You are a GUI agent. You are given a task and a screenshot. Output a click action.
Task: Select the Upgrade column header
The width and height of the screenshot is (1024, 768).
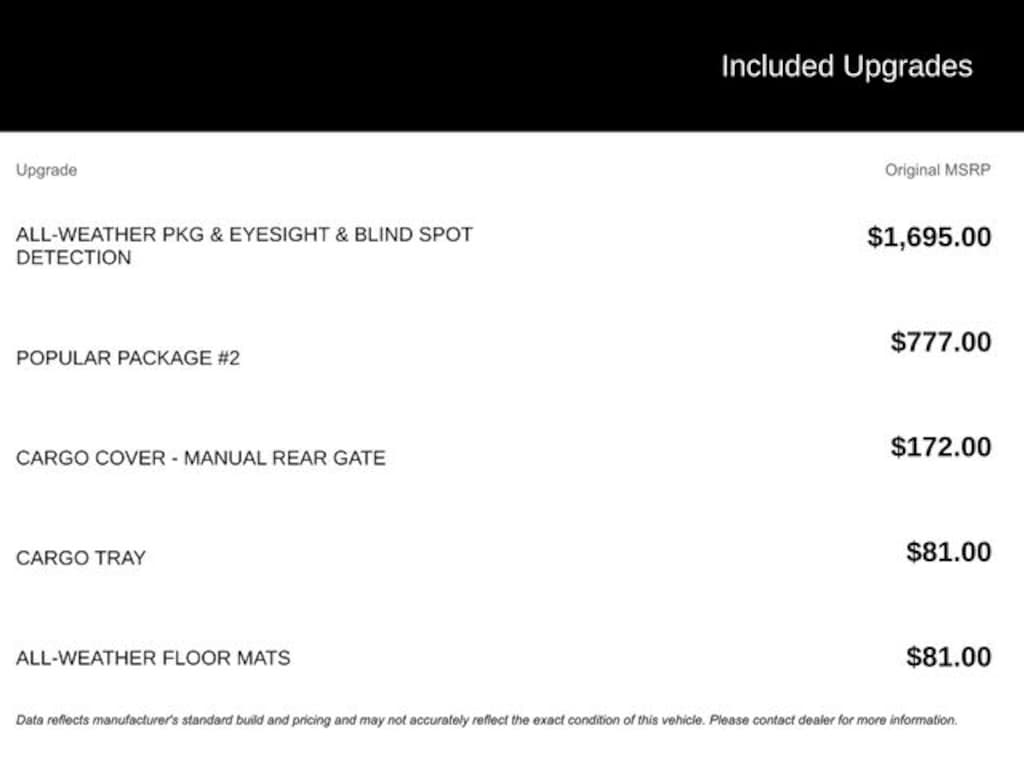pos(46,170)
